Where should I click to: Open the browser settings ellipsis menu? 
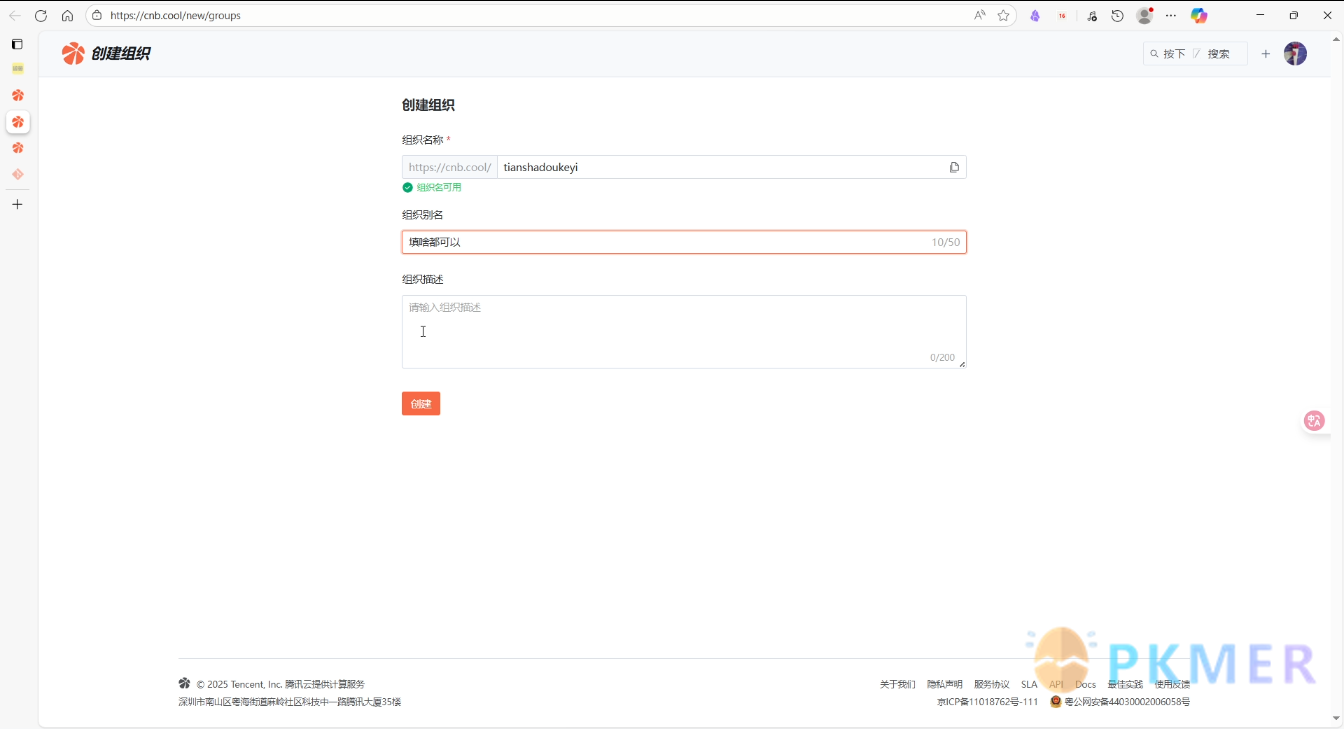click(1171, 15)
